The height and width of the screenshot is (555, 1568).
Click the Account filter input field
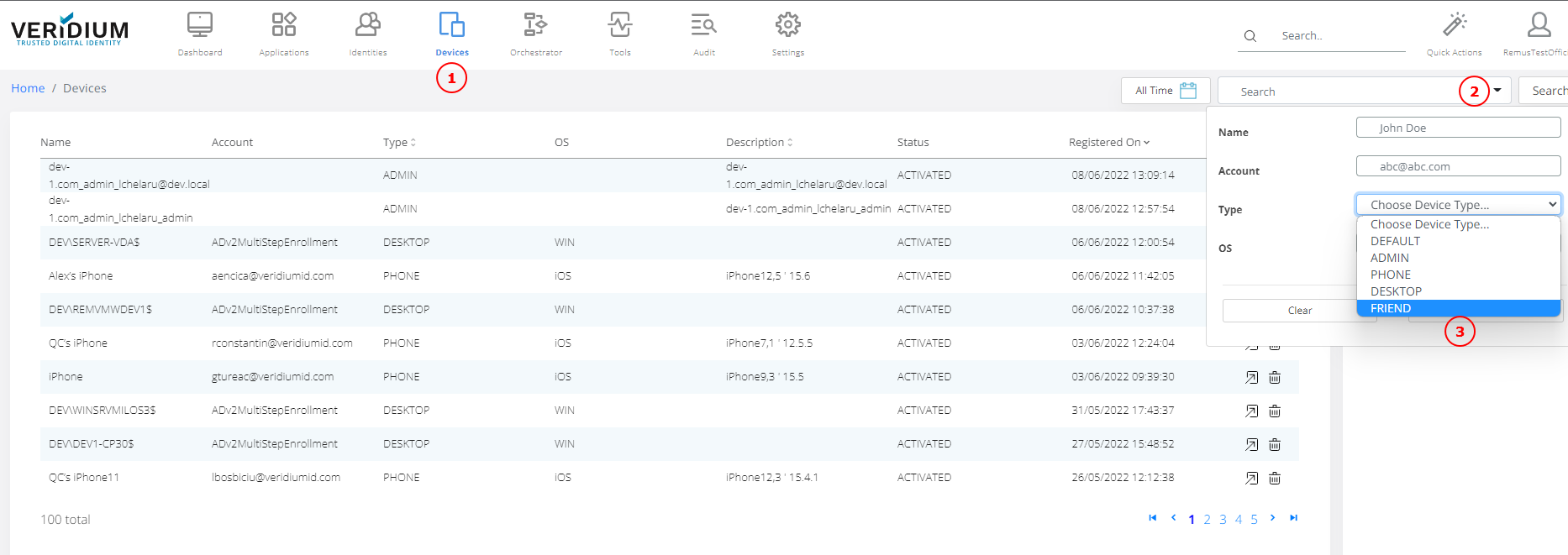point(1458,166)
